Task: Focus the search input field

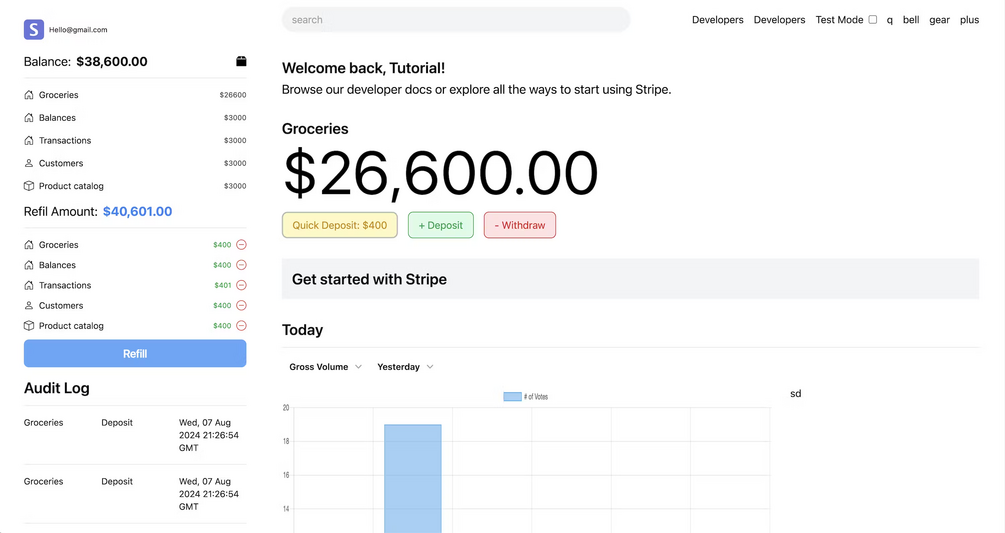Action: coord(456,20)
